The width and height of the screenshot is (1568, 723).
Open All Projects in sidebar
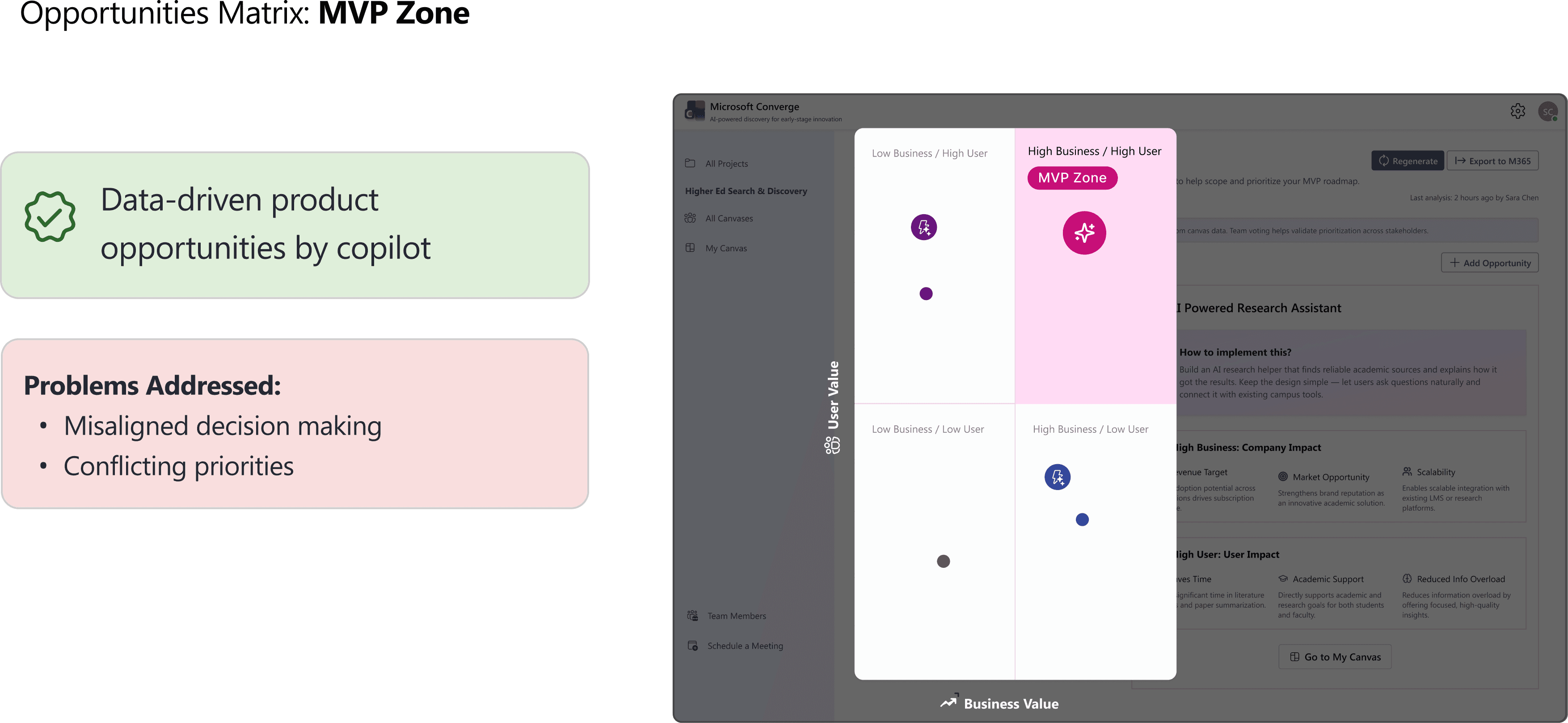click(x=726, y=163)
